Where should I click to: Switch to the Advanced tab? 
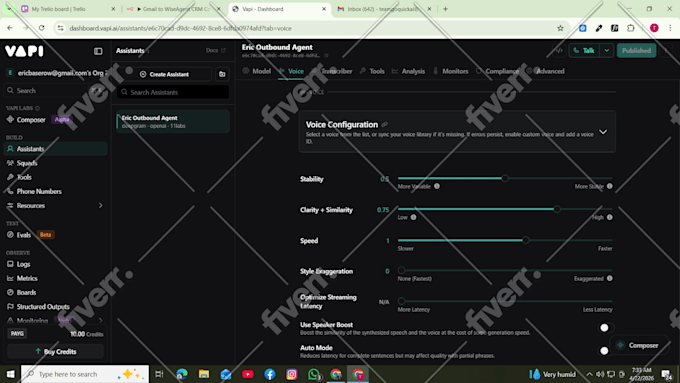pos(546,71)
